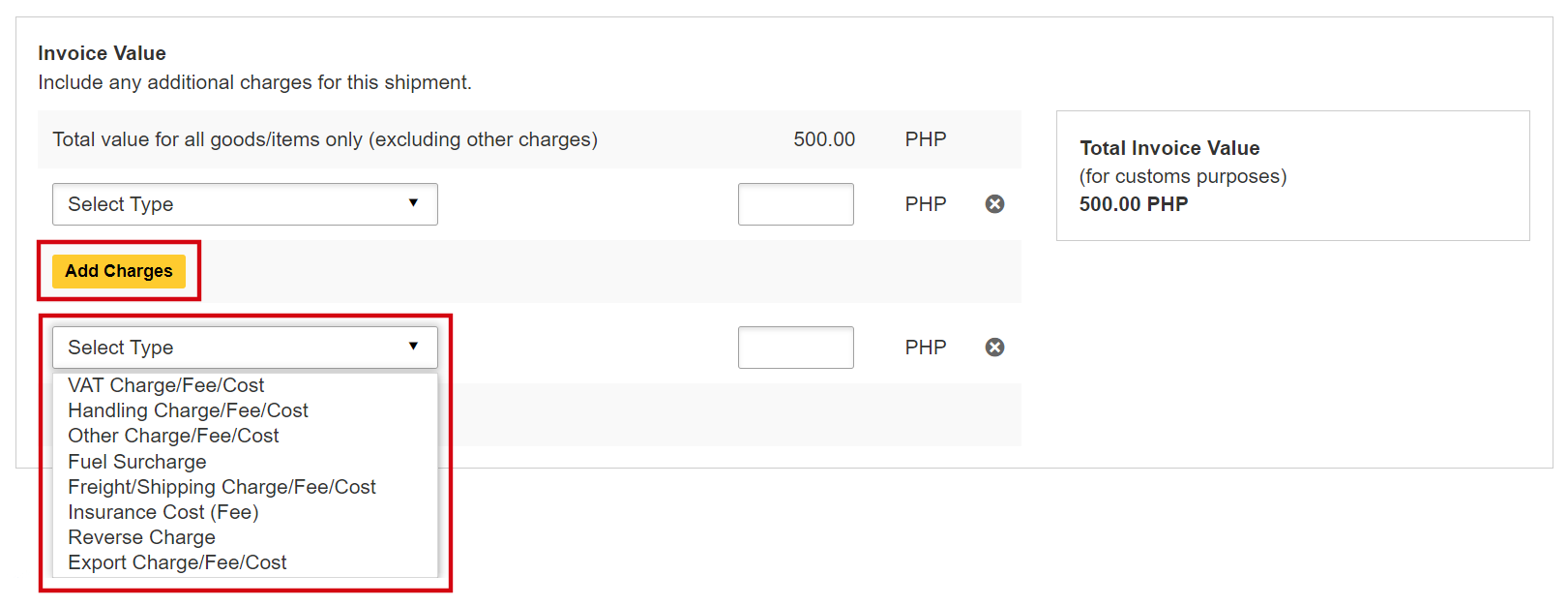Remove the first charge row with X icon
This screenshot has width=1568, height=606.
[x=994, y=204]
